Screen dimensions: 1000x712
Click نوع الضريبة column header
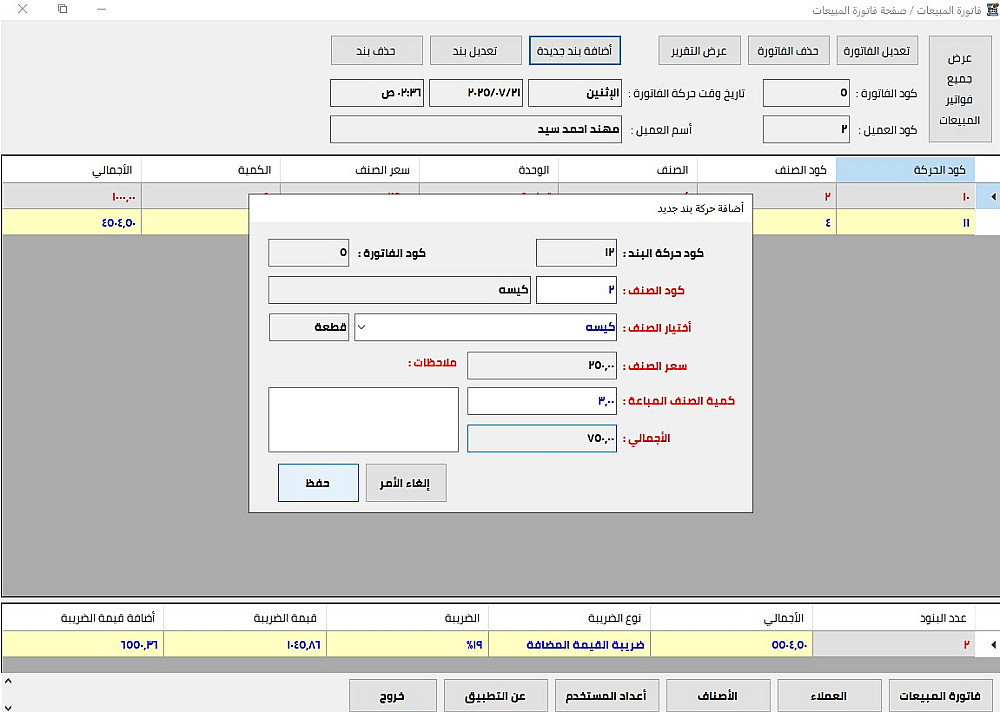[570, 618]
